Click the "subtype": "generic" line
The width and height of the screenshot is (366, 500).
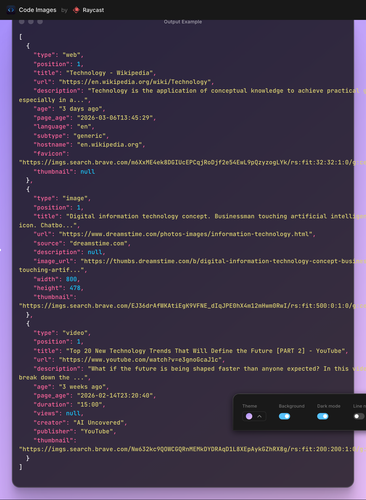click(71, 136)
